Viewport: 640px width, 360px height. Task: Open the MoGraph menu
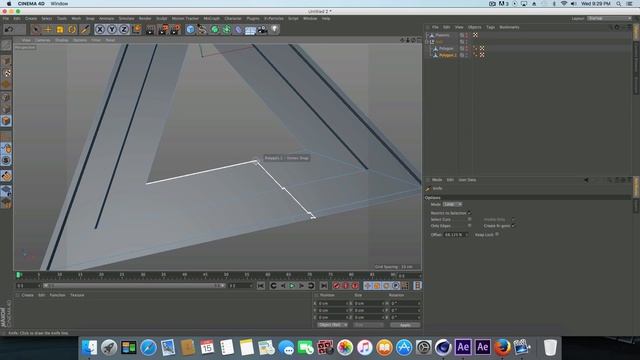point(211,18)
